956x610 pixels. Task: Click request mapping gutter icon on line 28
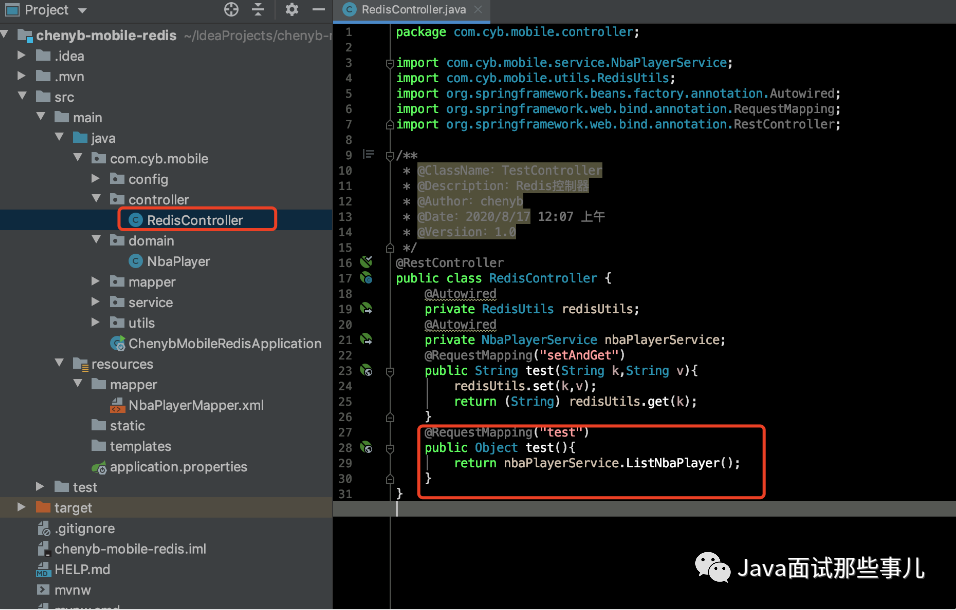pos(366,447)
